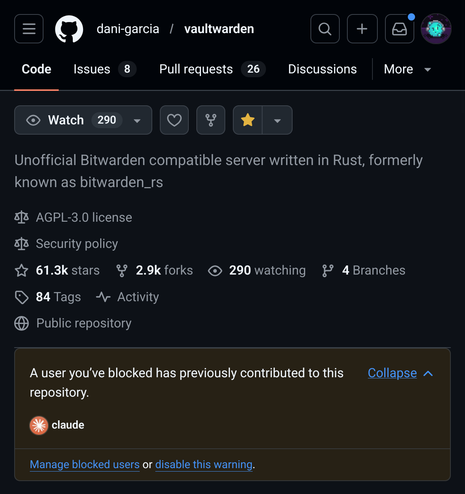465x494 pixels.
Task: Open the search magnifier button
Action: [x=325, y=29]
